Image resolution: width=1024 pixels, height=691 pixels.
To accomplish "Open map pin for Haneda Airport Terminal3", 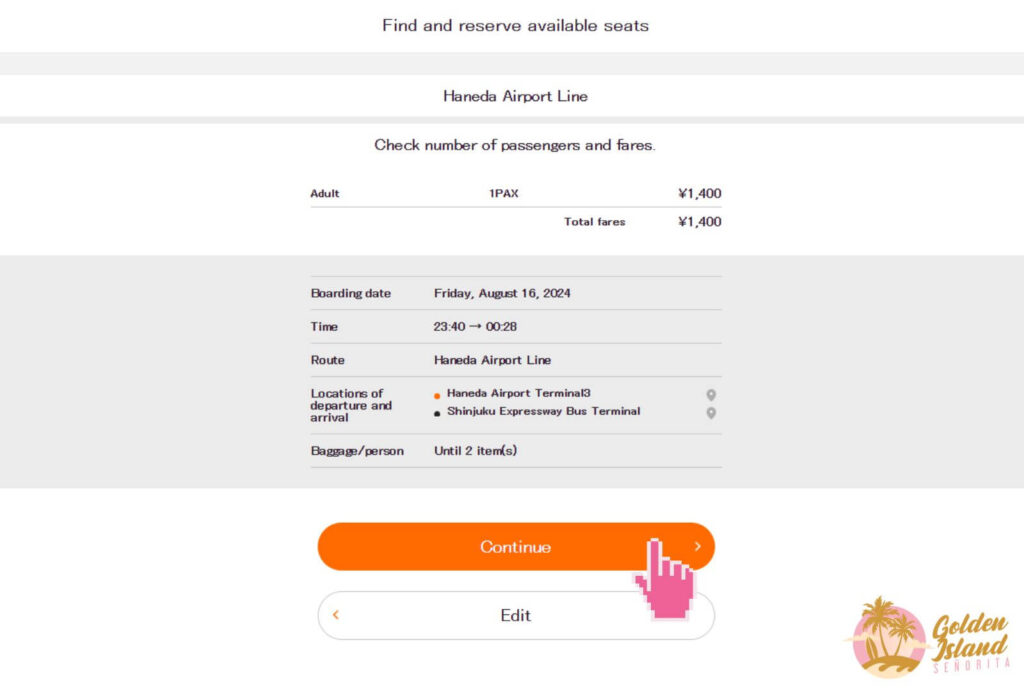I will click(711, 395).
